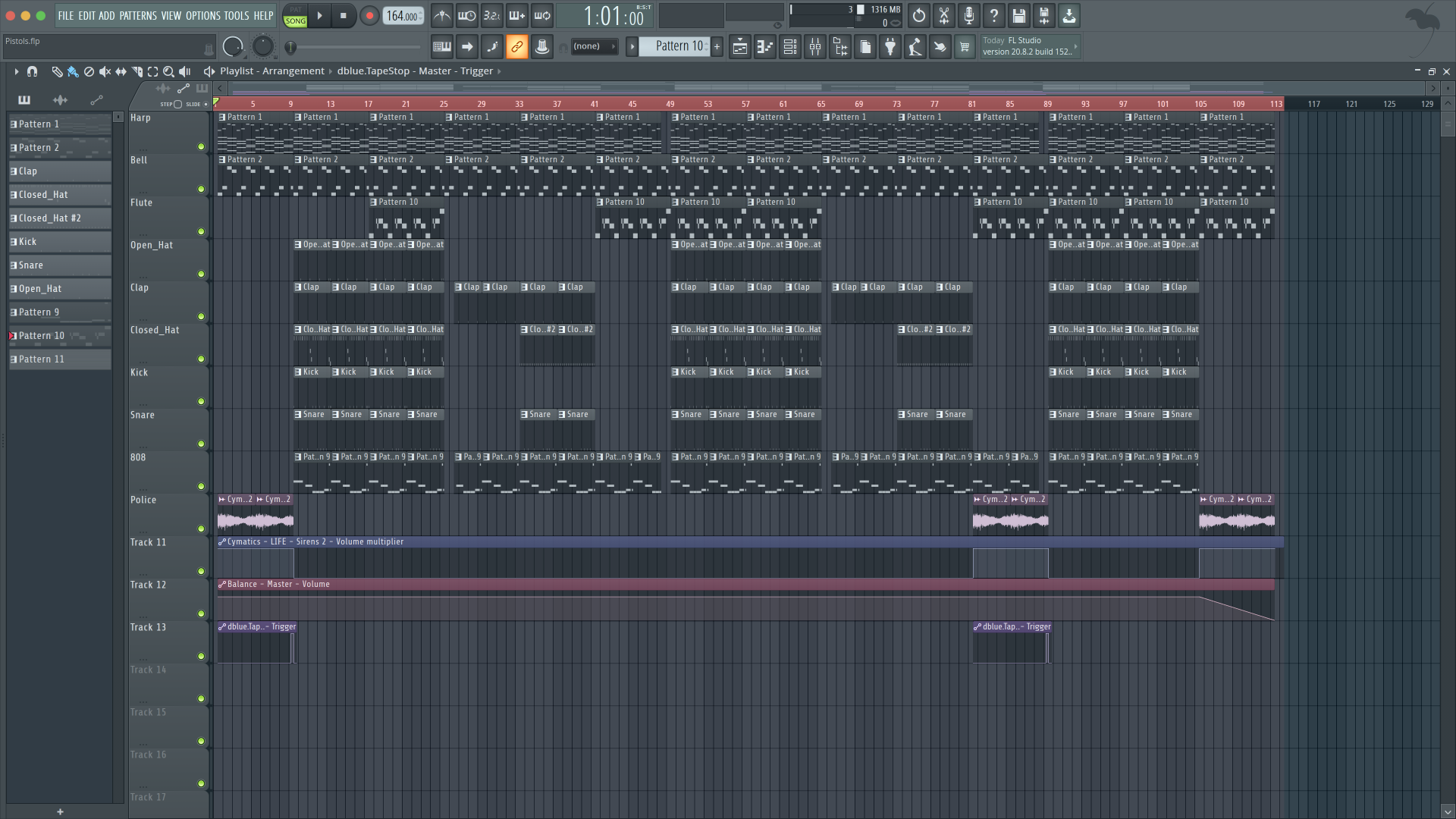Select Pattern 9 in picker panel
This screenshot has height=819, width=1456.
tap(60, 312)
